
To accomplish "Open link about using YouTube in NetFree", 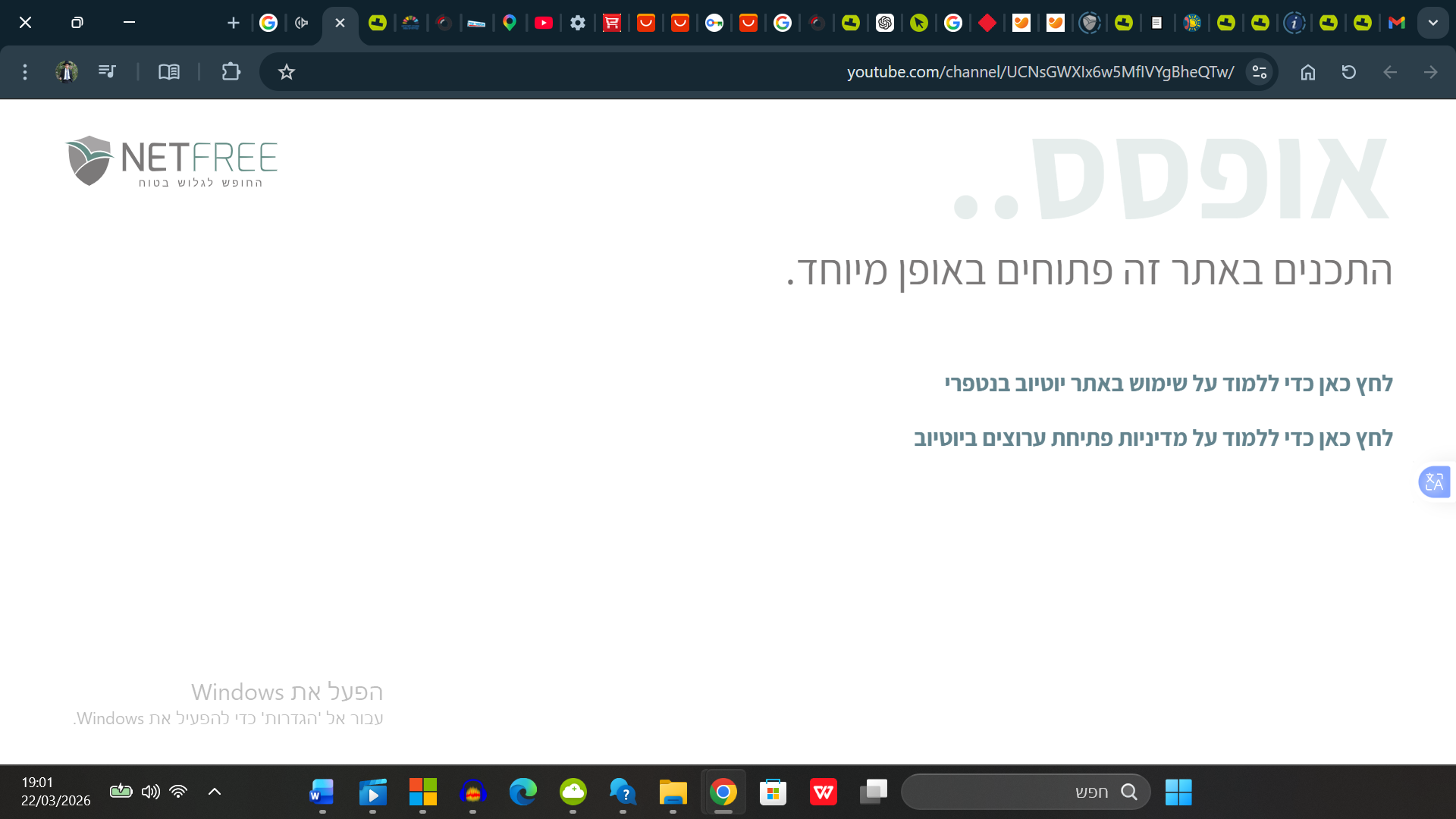I will [x=1168, y=384].
